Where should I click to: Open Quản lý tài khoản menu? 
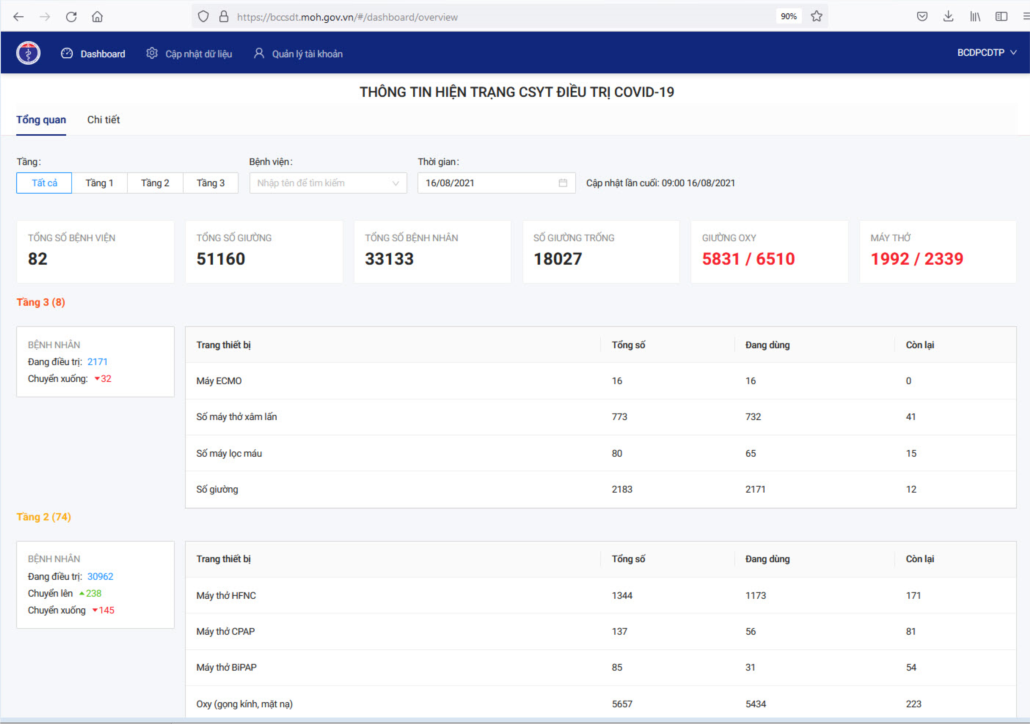[x=298, y=54]
